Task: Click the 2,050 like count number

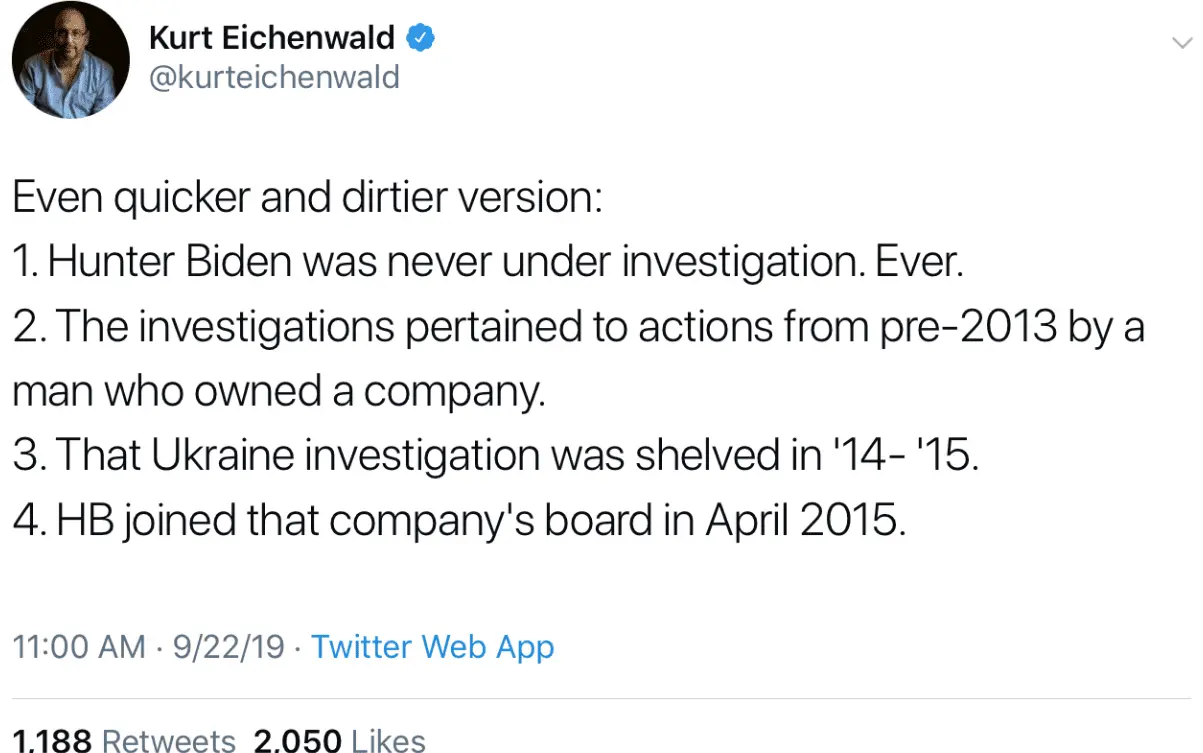Action: 297,741
